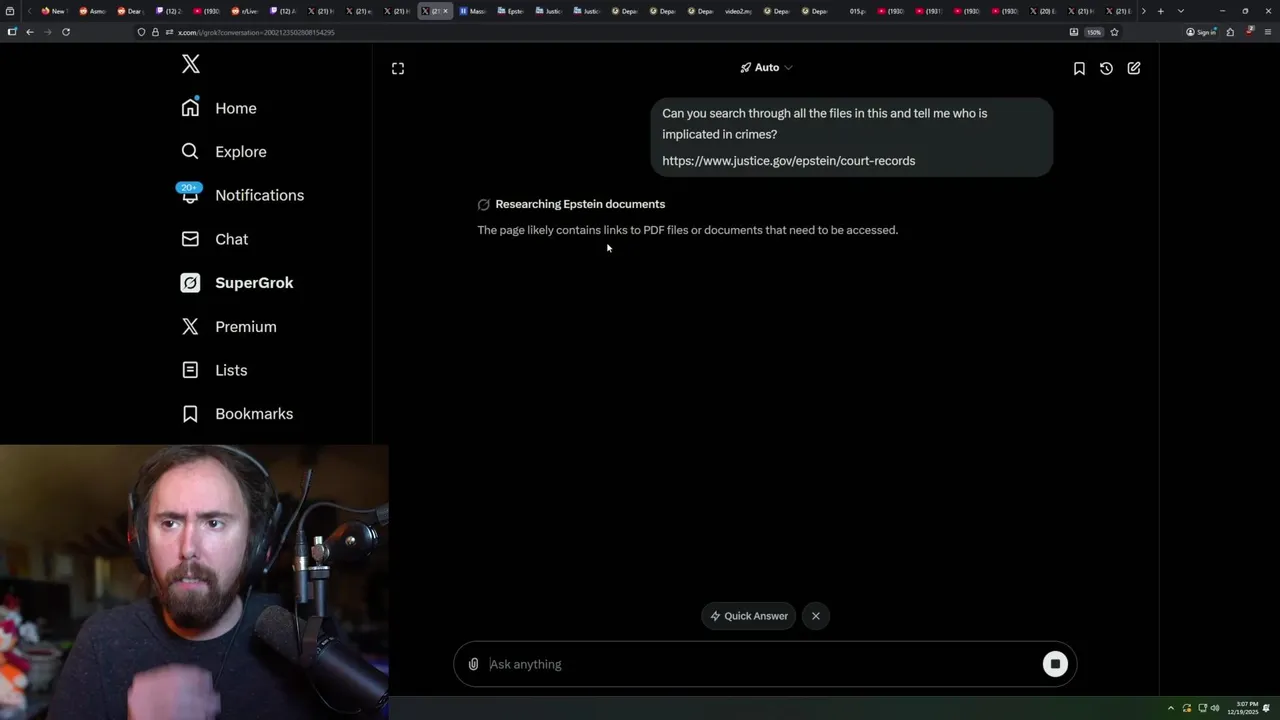Open Windows notification center bell
Viewport: 1280px width, 720px height.
[x=1267, y=708]
